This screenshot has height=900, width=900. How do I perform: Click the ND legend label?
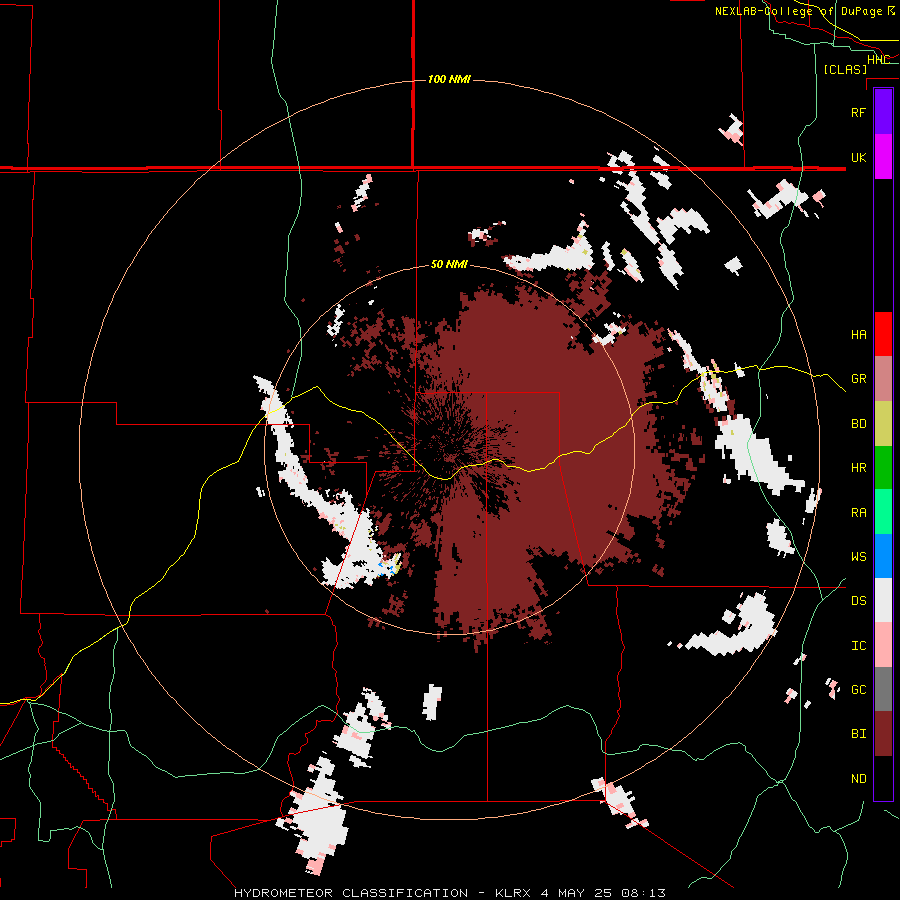click(858, 779)
